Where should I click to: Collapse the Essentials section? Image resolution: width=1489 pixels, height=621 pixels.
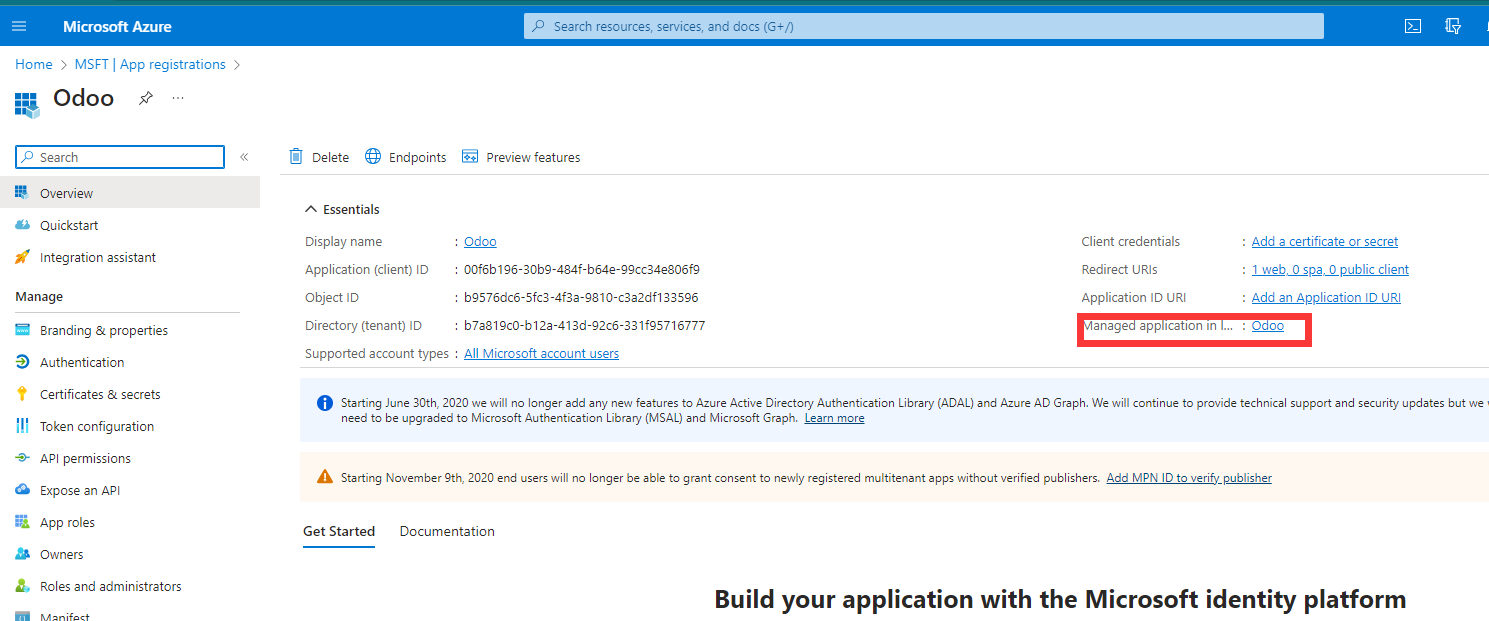coord(342,209)
